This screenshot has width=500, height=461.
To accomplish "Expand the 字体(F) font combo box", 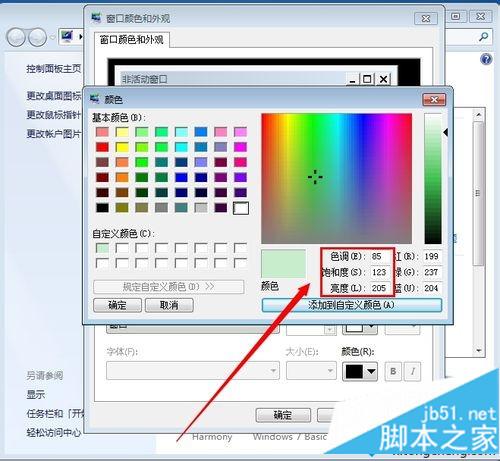I will point(193,371).
